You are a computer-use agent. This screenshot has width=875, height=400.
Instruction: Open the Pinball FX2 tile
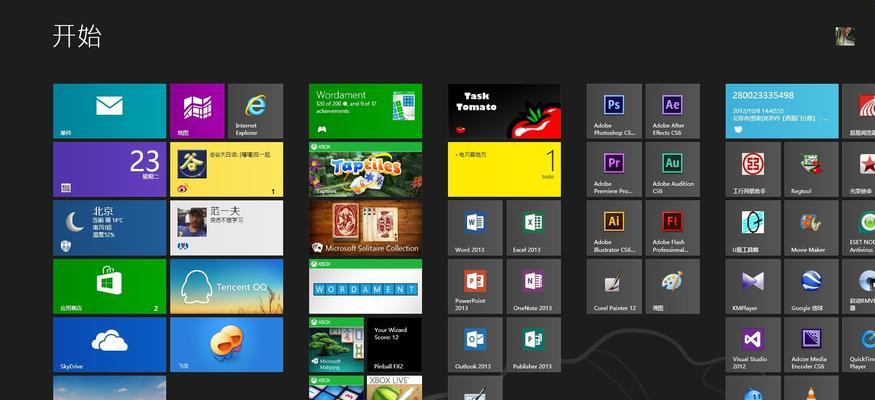click(x=395, y=344)
